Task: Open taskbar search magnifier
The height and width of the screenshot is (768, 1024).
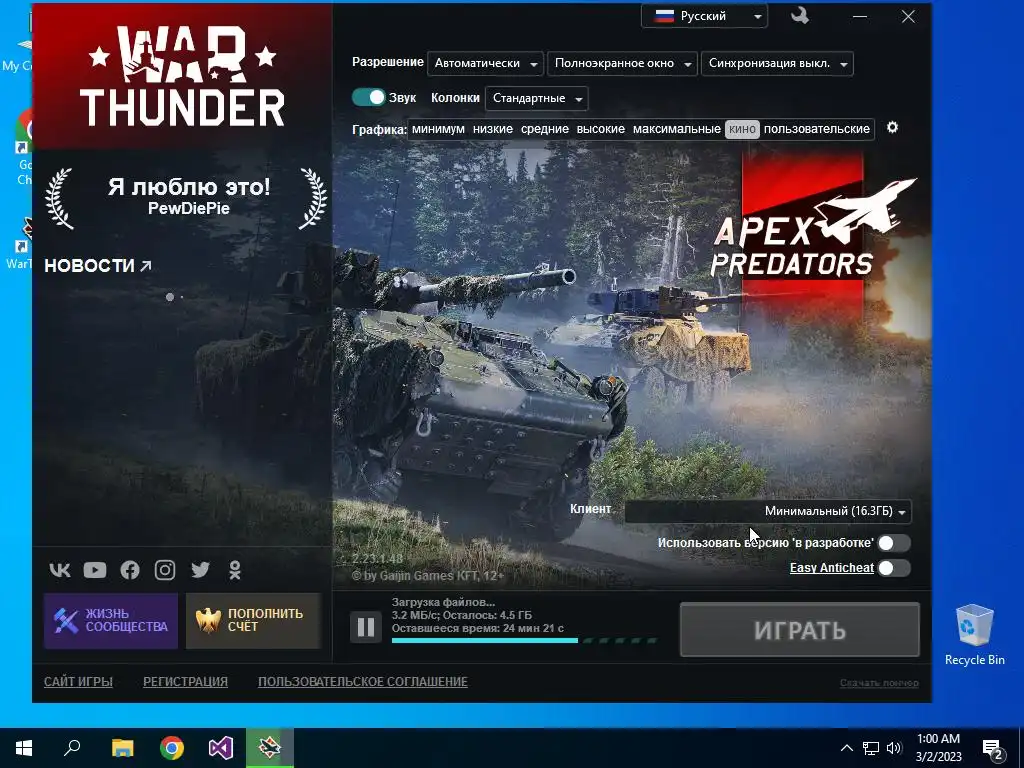Action: pos(72,748)
